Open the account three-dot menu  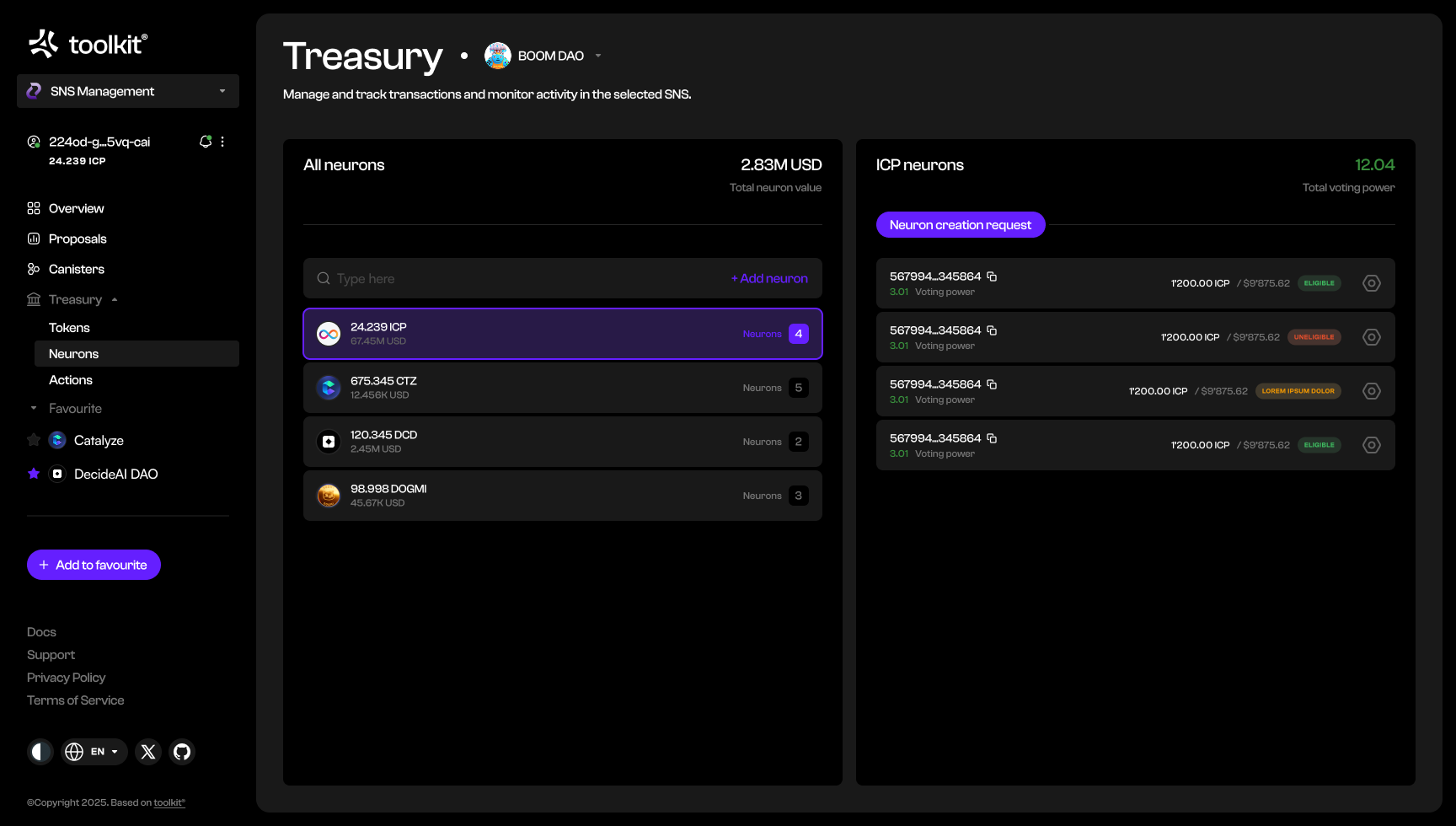(x=222, y=142)
